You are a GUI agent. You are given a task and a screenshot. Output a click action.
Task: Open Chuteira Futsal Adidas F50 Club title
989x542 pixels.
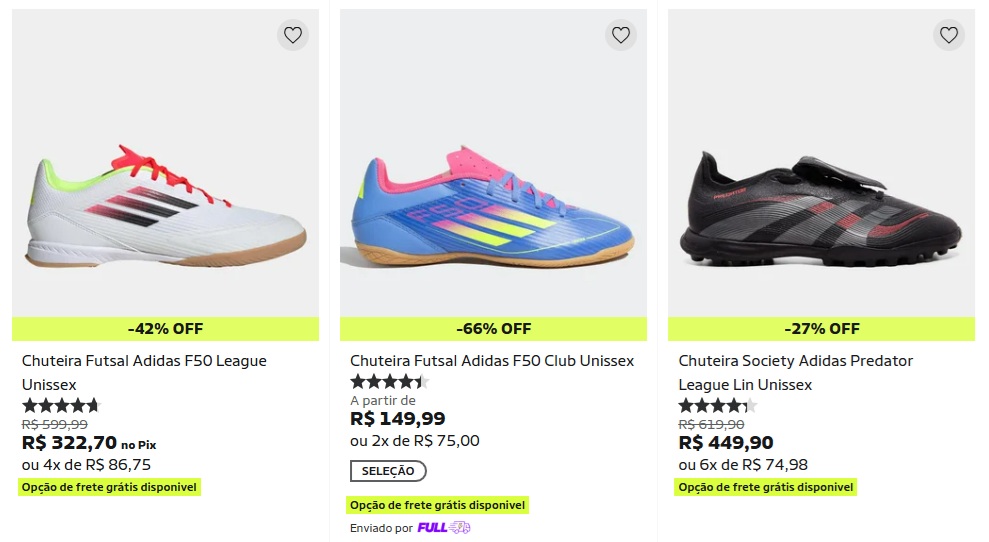coord(492,361)
